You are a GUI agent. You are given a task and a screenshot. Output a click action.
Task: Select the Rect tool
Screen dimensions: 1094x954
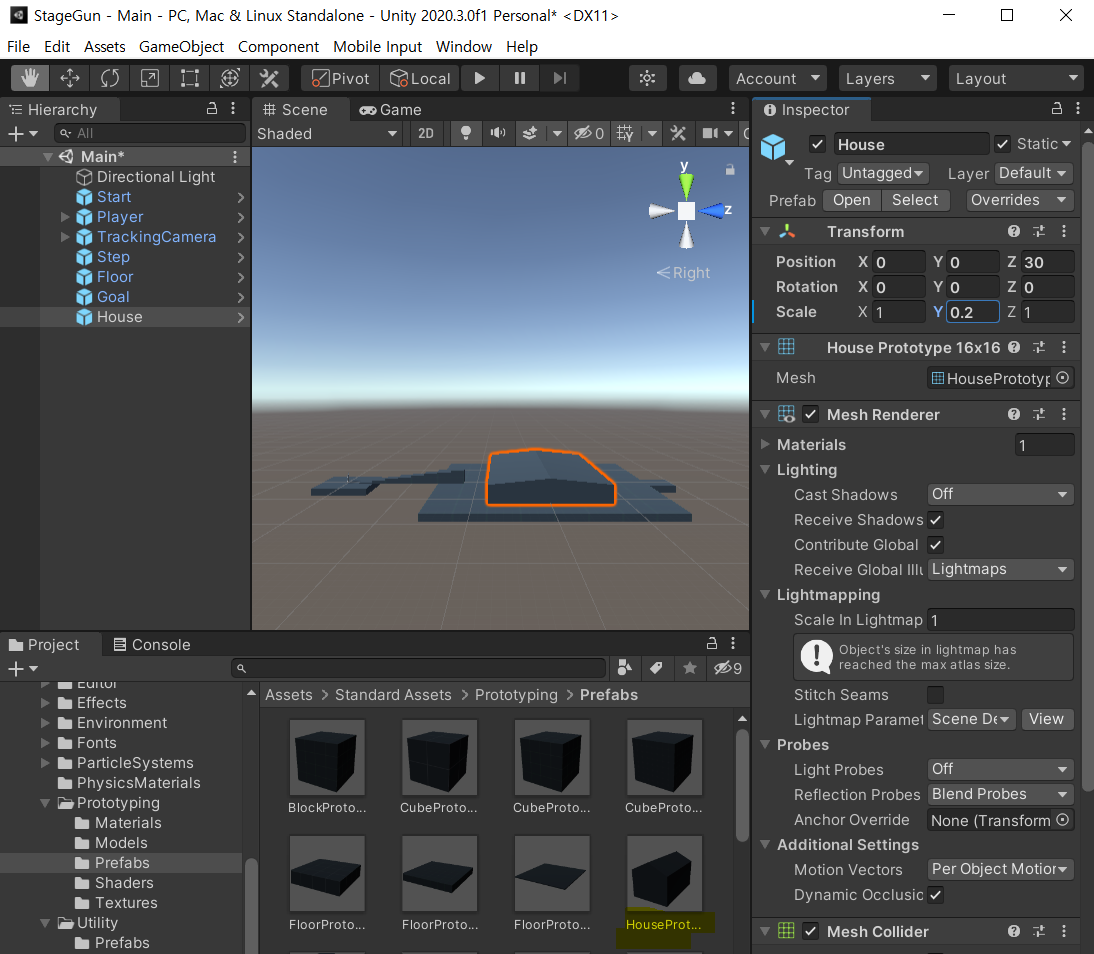click(190, 78)
